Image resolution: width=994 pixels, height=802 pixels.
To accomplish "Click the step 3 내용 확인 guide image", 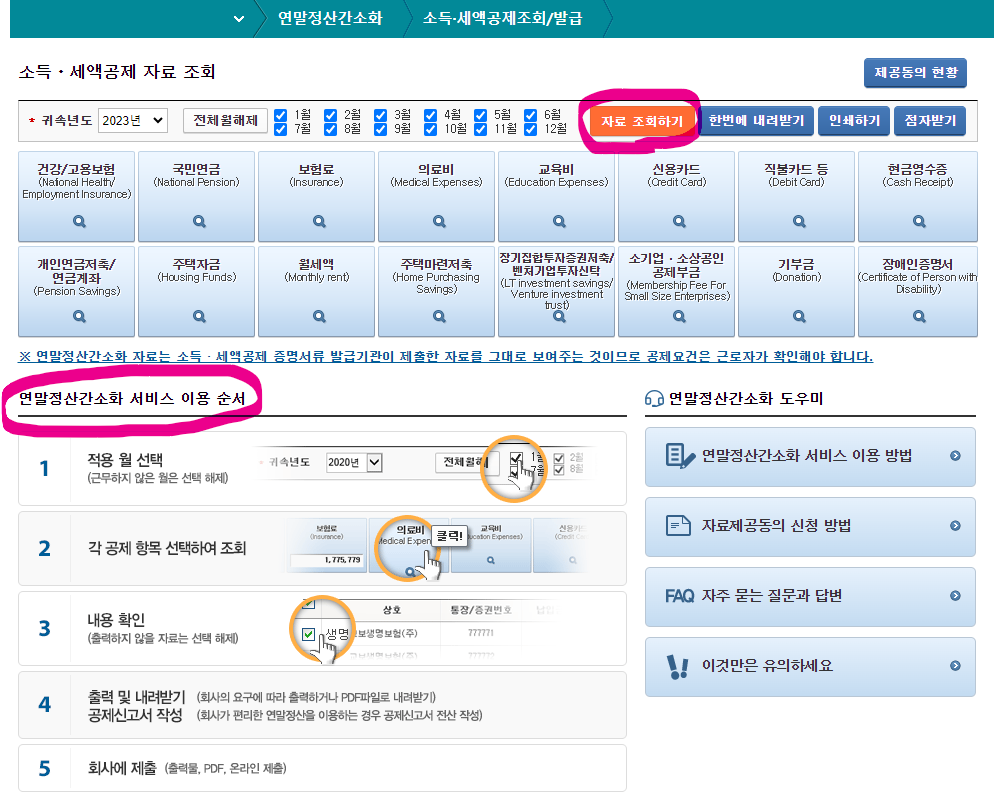I will click(x=422, y=629).
